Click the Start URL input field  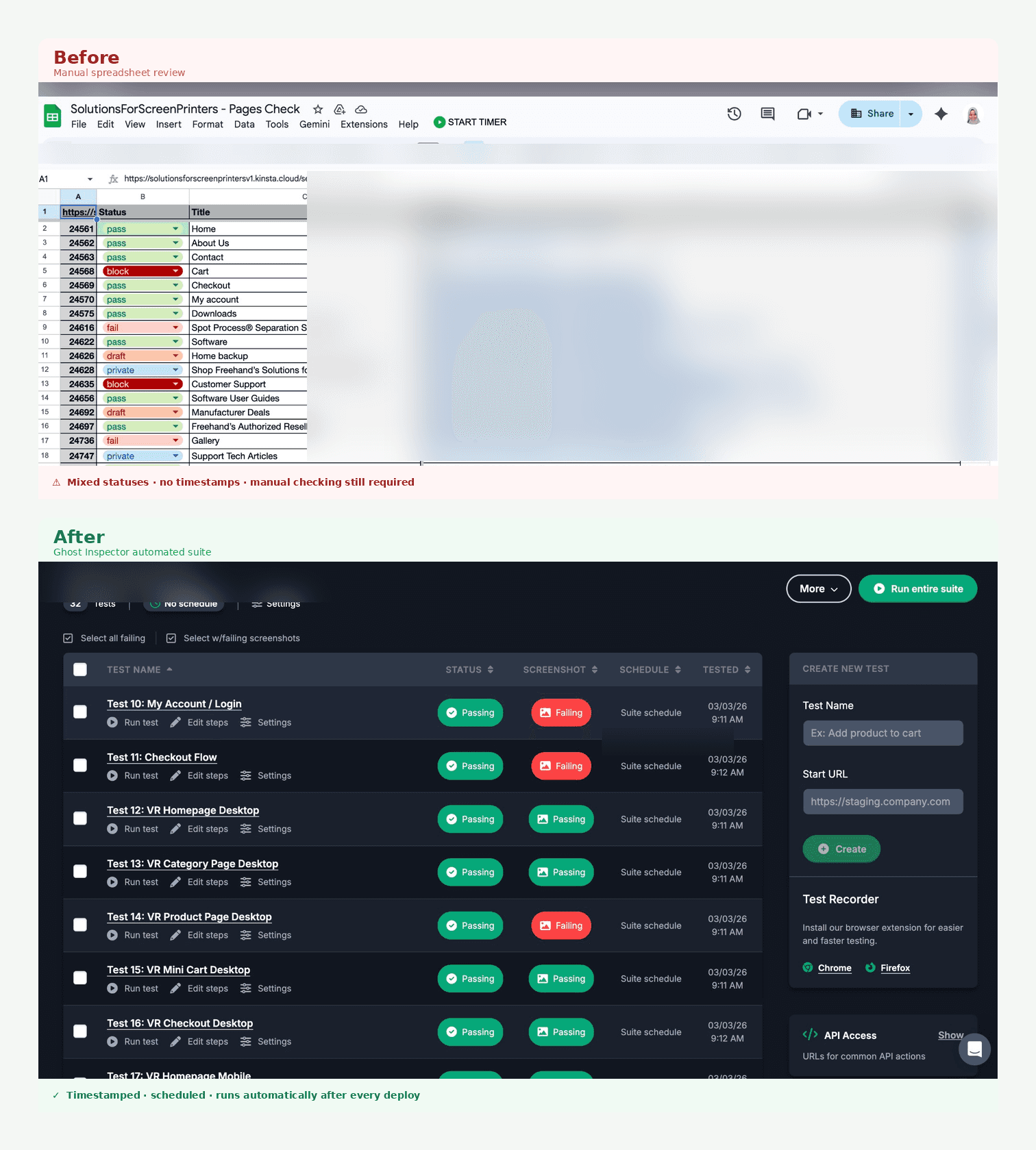883,801
